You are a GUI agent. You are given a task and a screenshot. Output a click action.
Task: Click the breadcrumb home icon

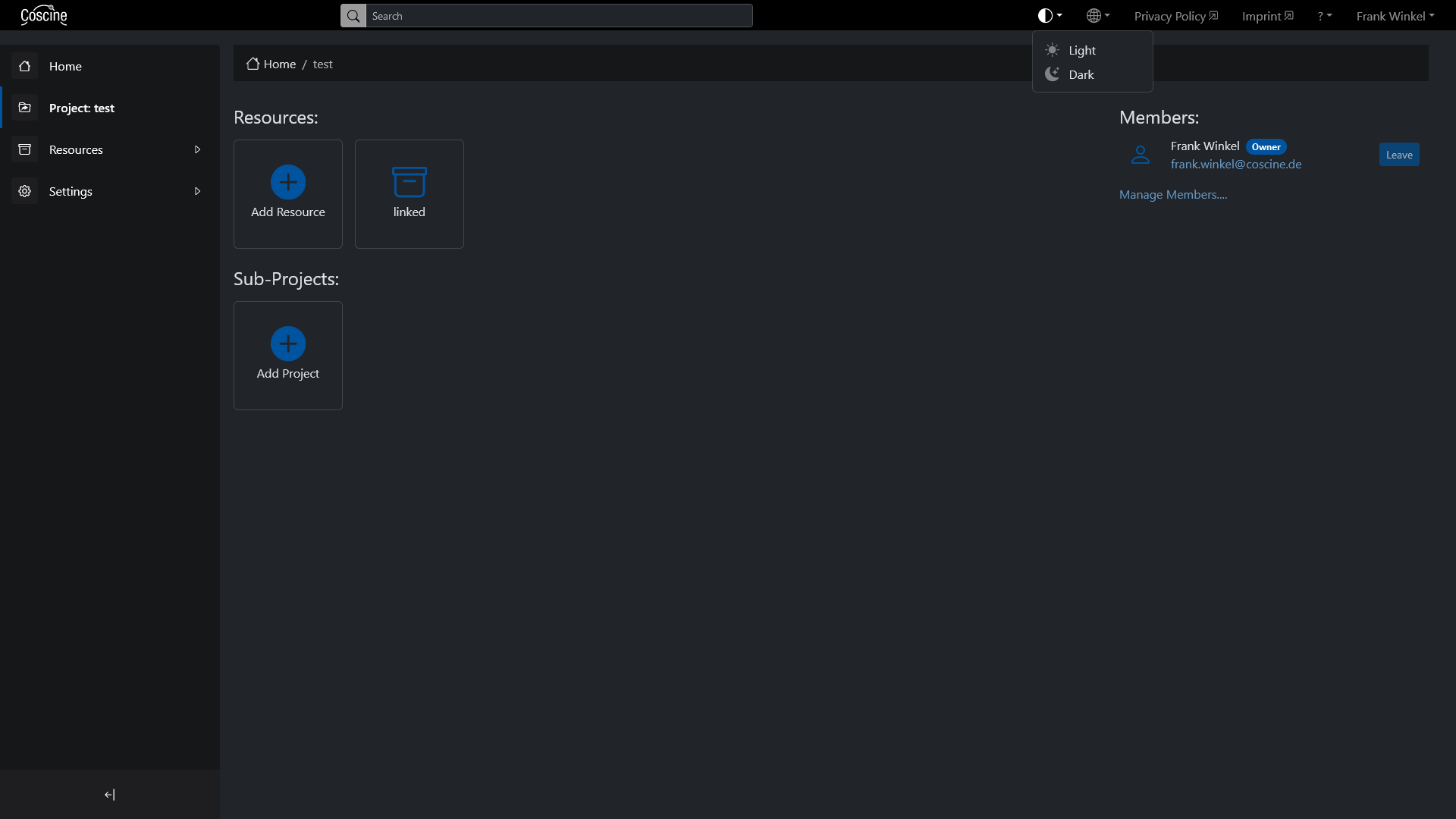click(x=253, y=64)
